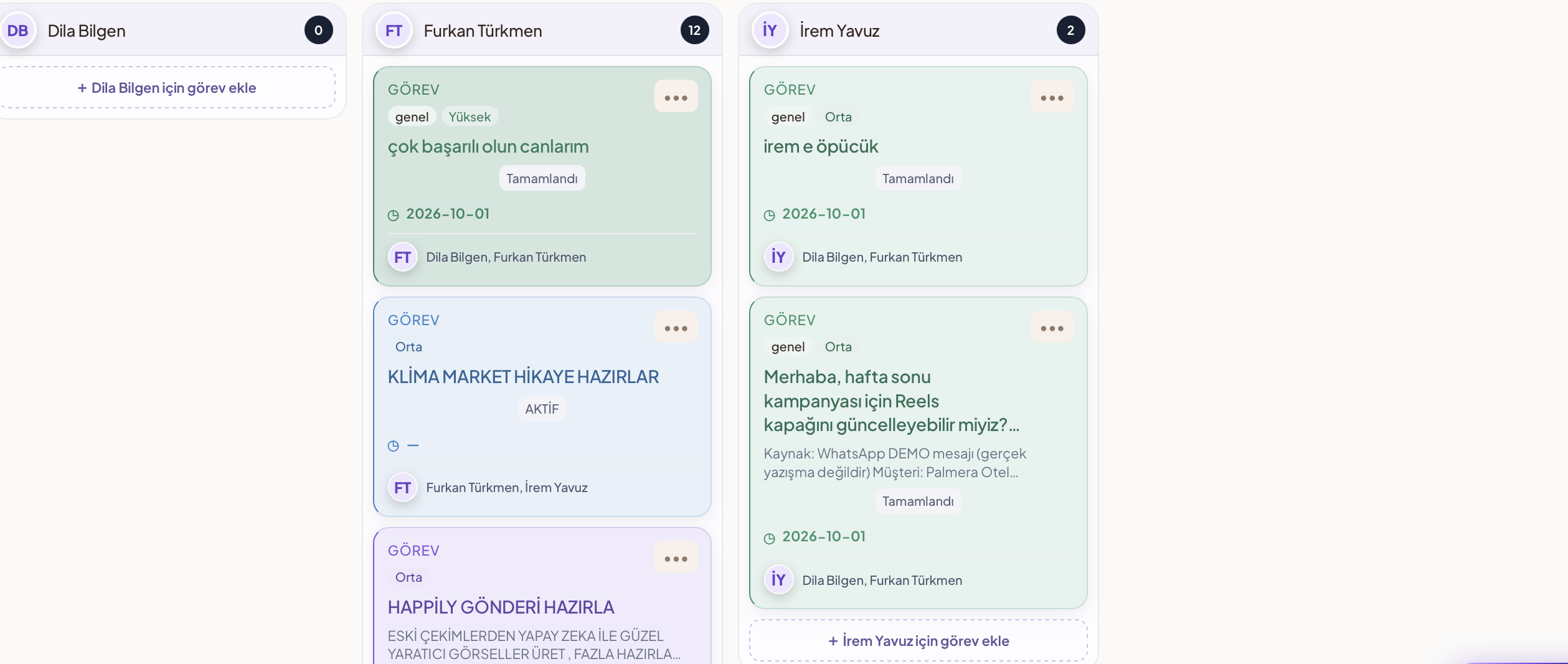Screen dimensions: 1568x664
Task: Click task count badge 0 for Dila Bilgen
Action: 318,31
